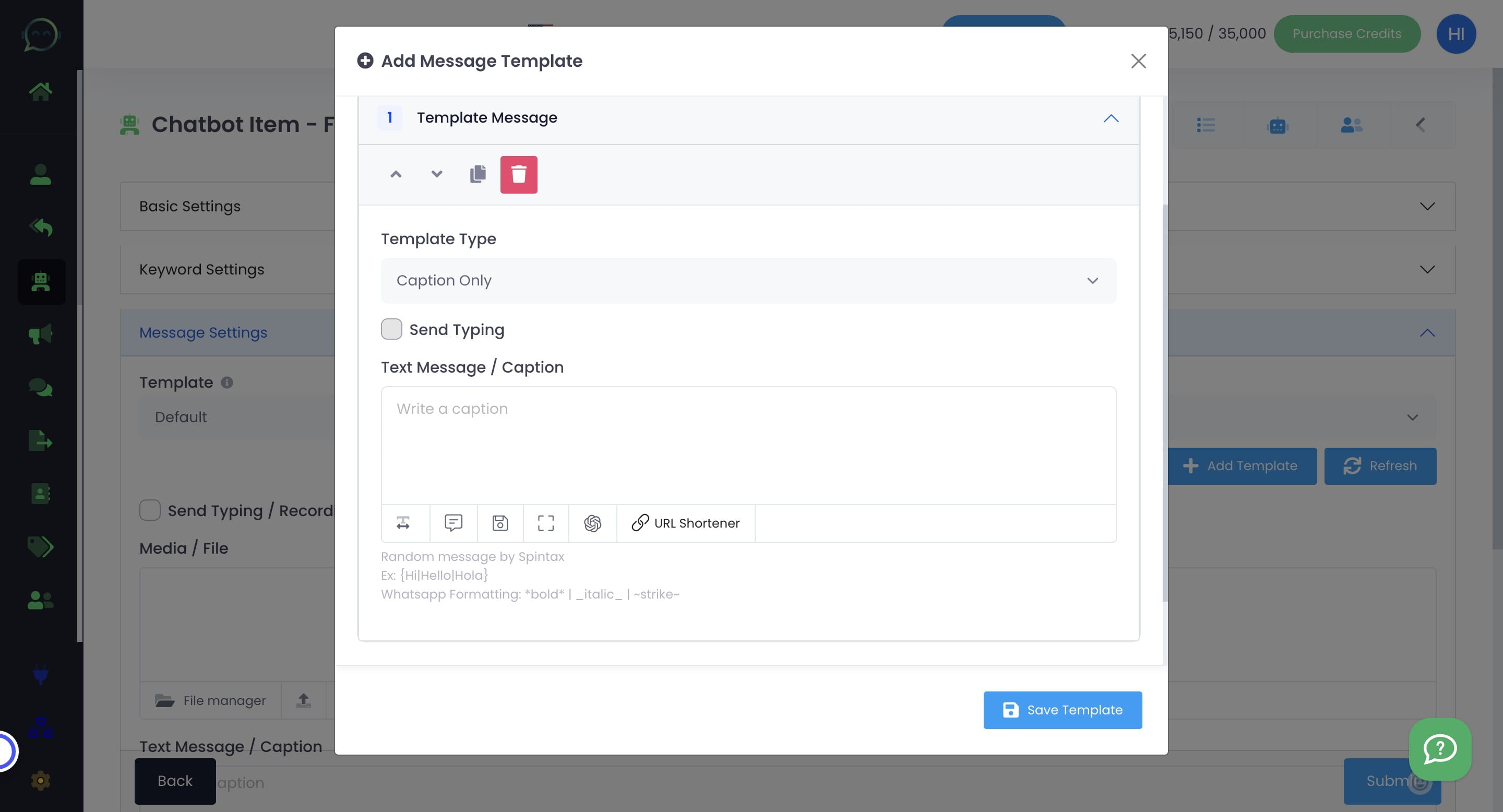
Task: Enable the Send Typing checkbox
Action: 391,329
